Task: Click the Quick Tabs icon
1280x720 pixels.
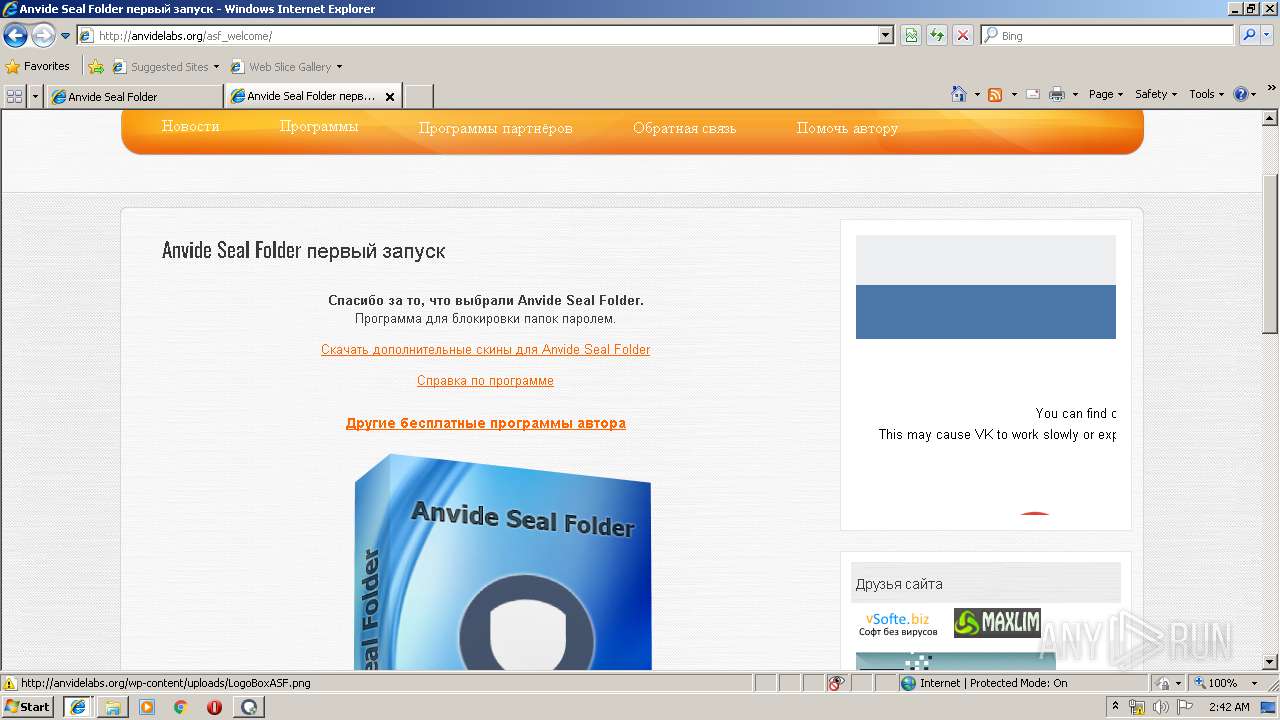Action: 15,96
